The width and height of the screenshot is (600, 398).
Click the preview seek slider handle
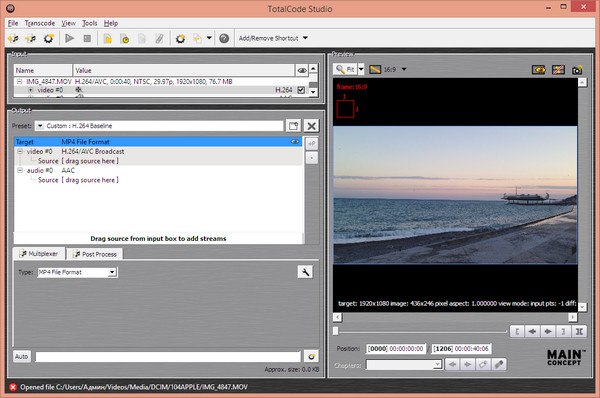pyautogui.click(x=336, y=331)
